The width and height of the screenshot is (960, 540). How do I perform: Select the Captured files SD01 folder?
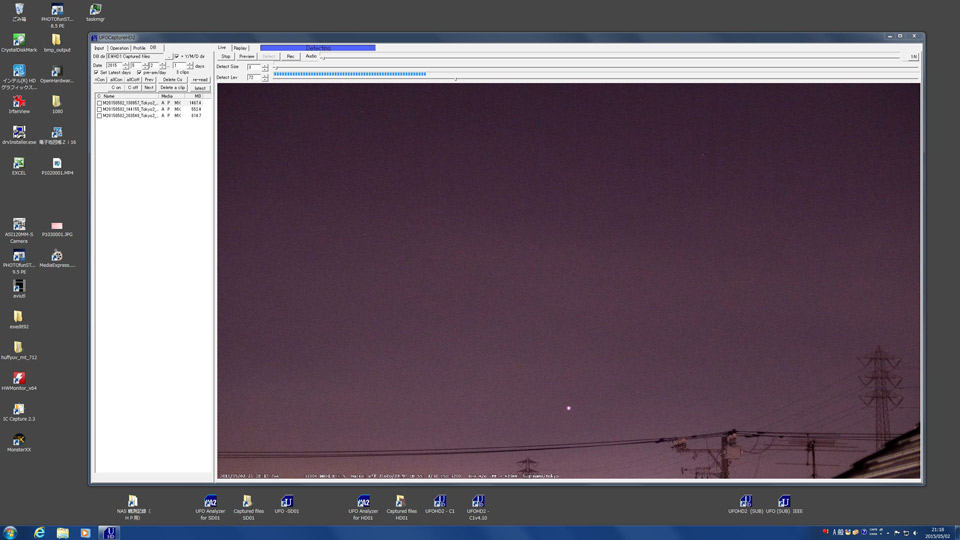coord(248,508)
